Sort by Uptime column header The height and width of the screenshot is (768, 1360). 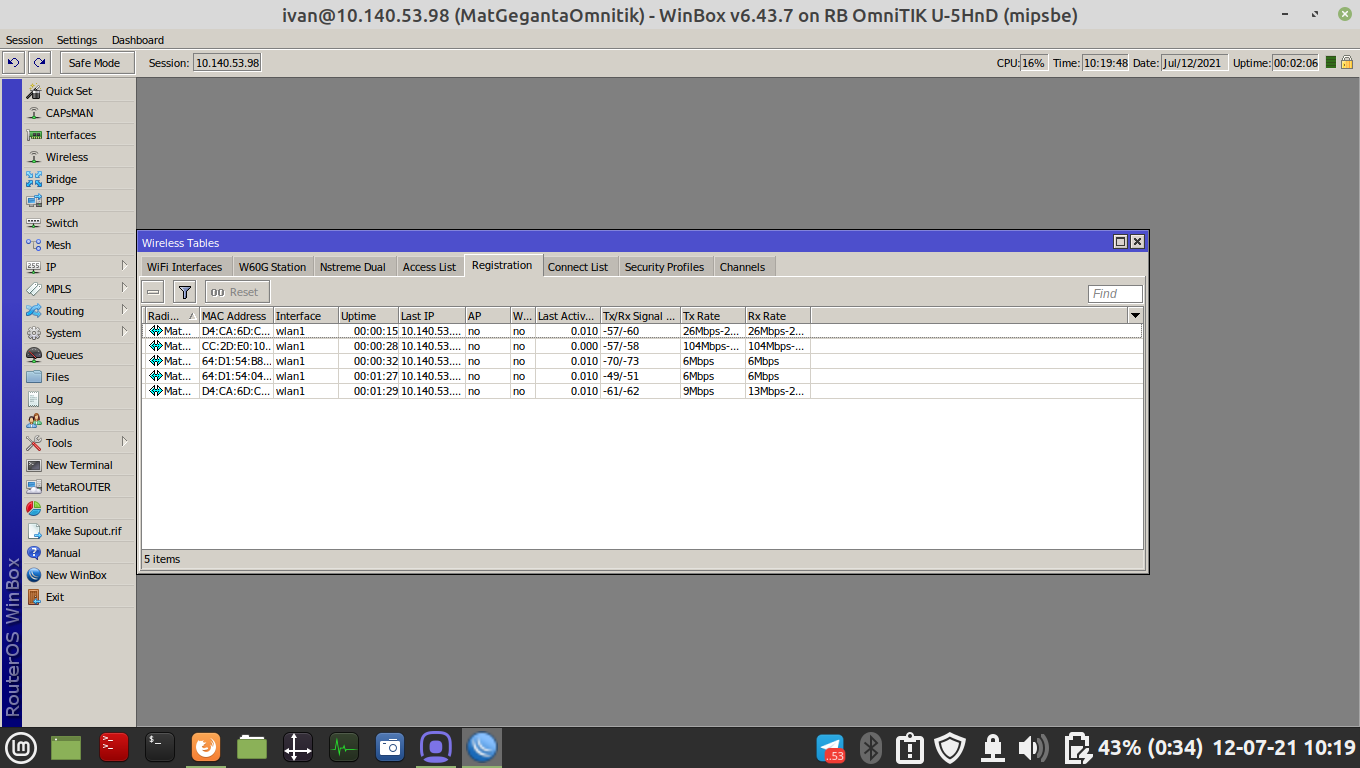[x=368, y=315]
